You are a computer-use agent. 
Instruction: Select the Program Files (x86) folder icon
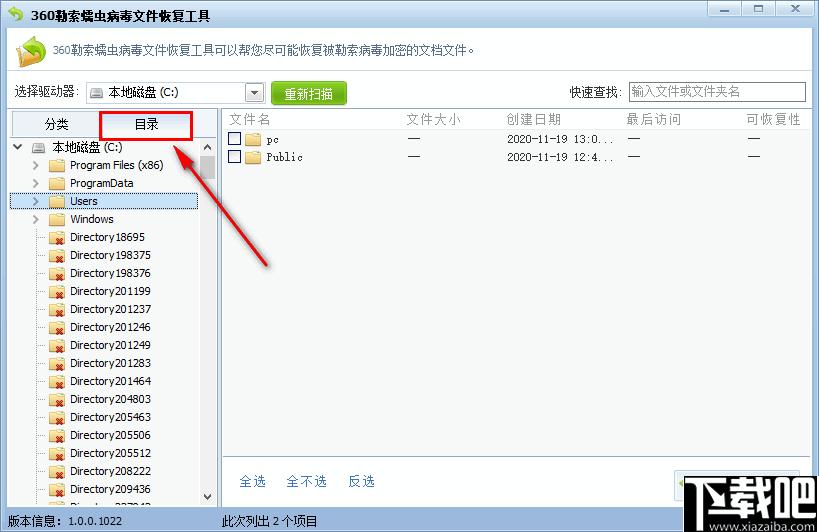[x=56, y=165]
